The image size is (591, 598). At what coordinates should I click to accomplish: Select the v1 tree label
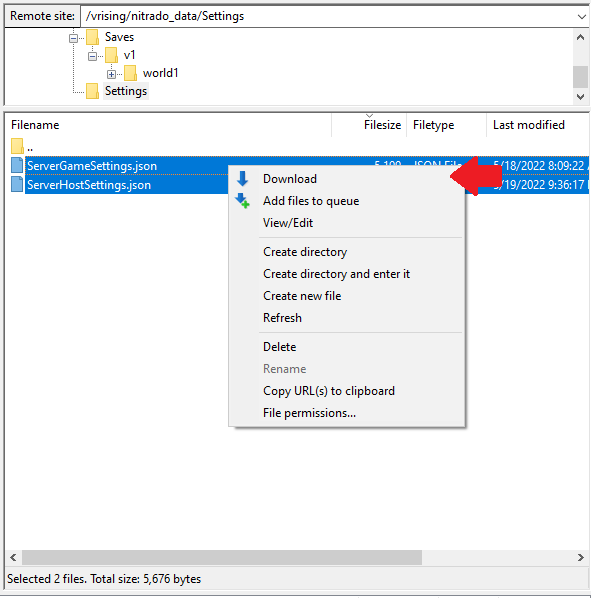(130, 55)
